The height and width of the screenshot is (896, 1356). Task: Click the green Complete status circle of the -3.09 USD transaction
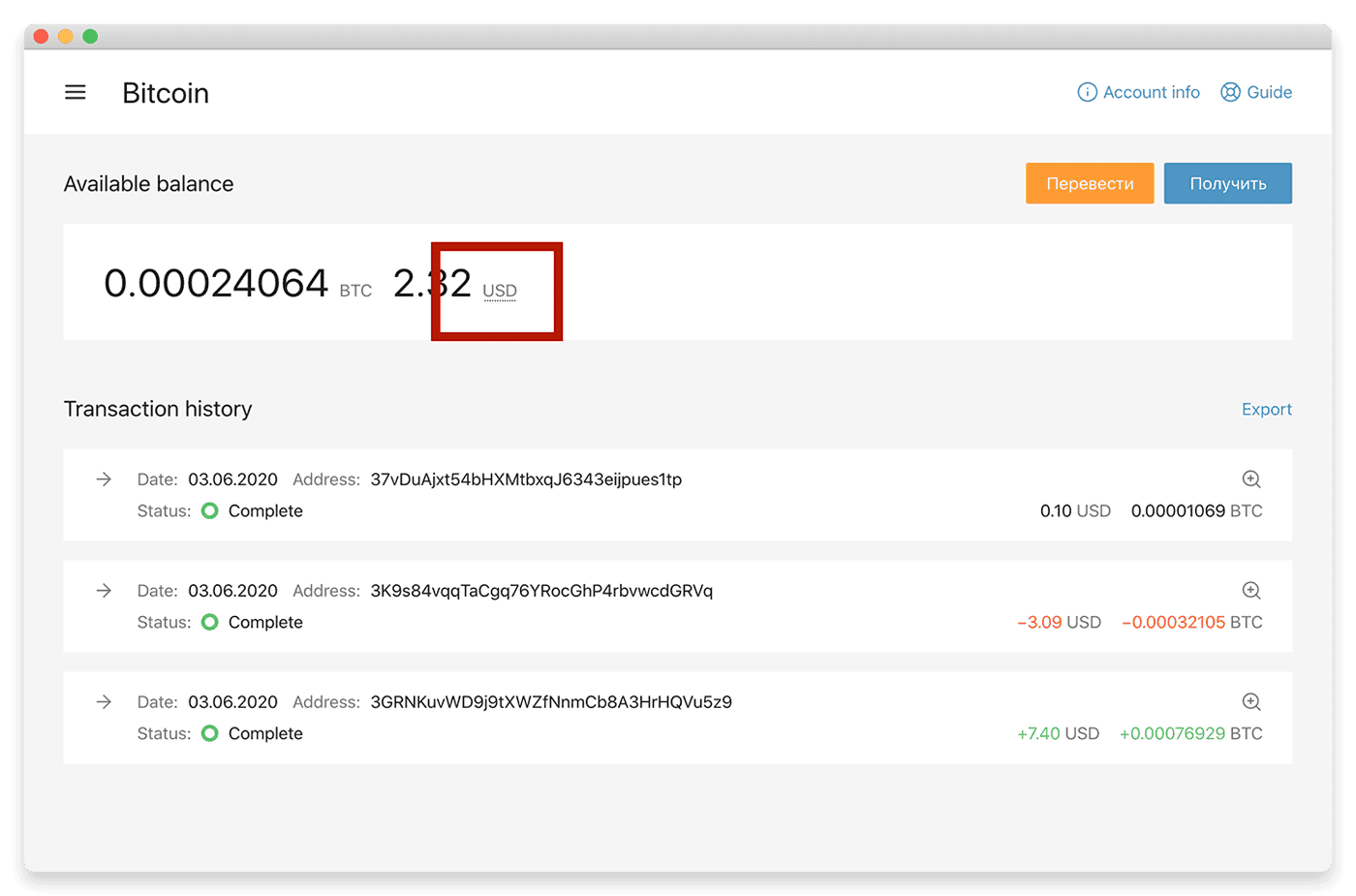[x=209, y=622]
